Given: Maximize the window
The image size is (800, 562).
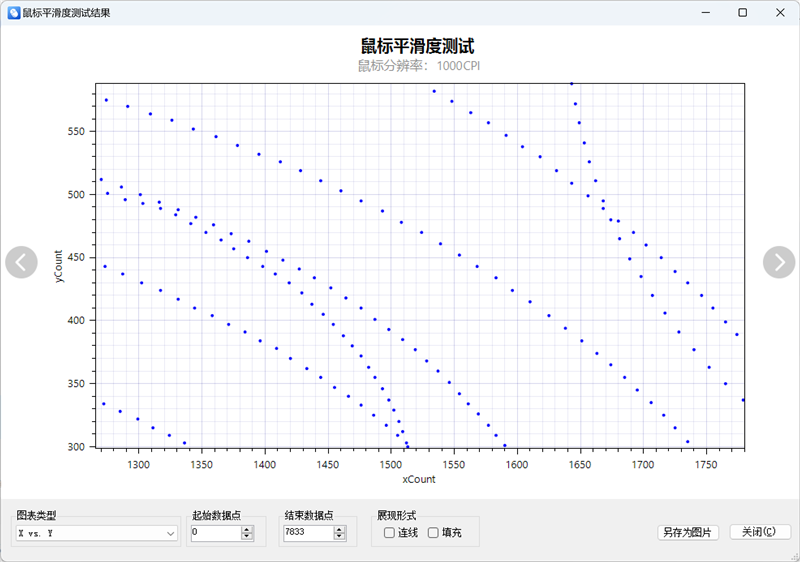Looking at the screenshot, I should 742,13.
